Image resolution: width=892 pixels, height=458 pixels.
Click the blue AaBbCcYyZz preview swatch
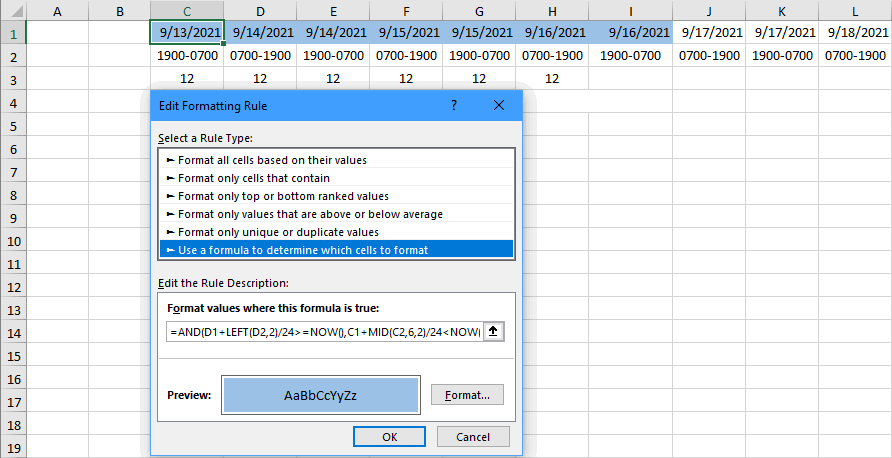coord(320,395)
